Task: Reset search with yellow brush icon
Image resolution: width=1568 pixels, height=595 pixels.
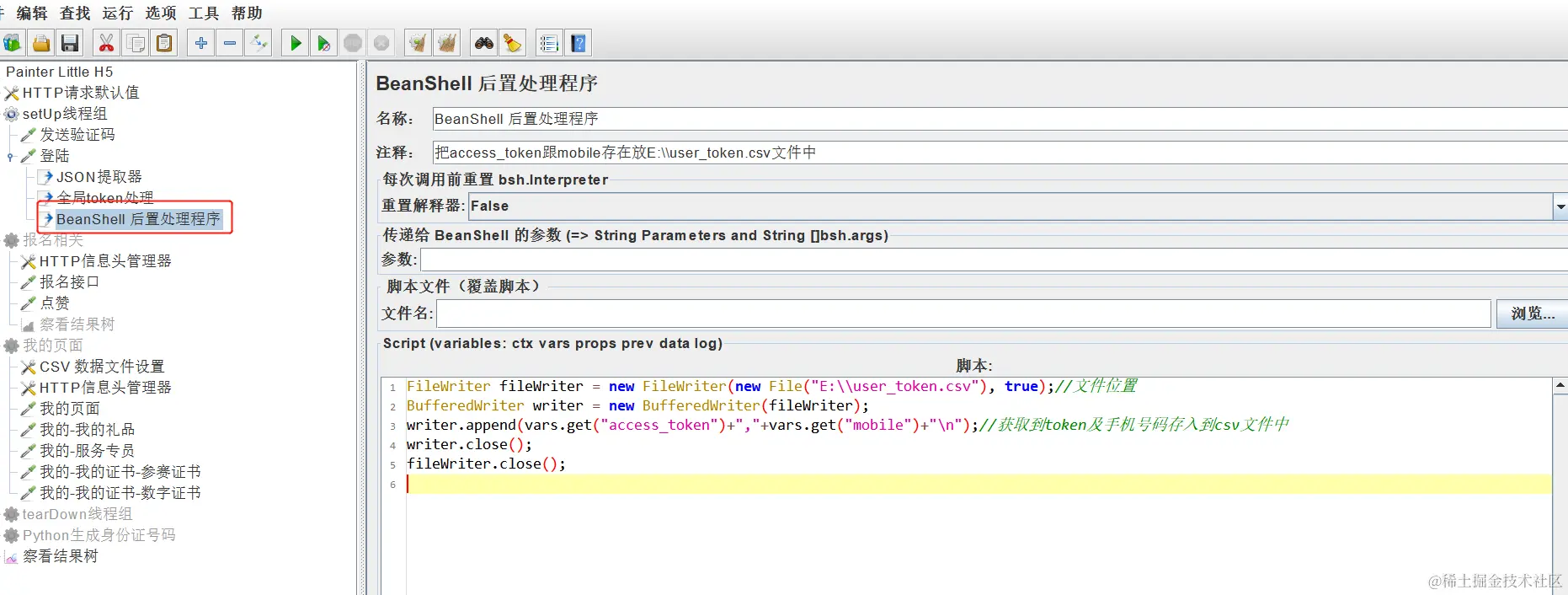Action: 512,43
